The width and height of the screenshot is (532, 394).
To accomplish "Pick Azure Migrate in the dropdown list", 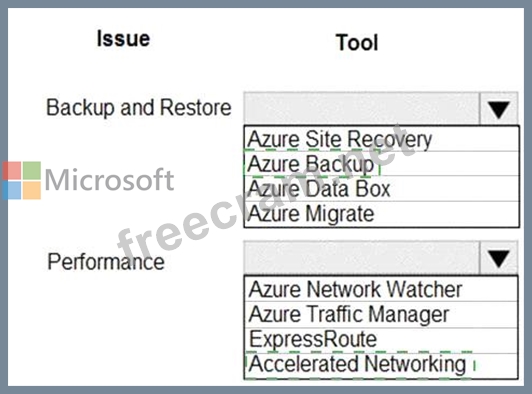I will 381,214.
